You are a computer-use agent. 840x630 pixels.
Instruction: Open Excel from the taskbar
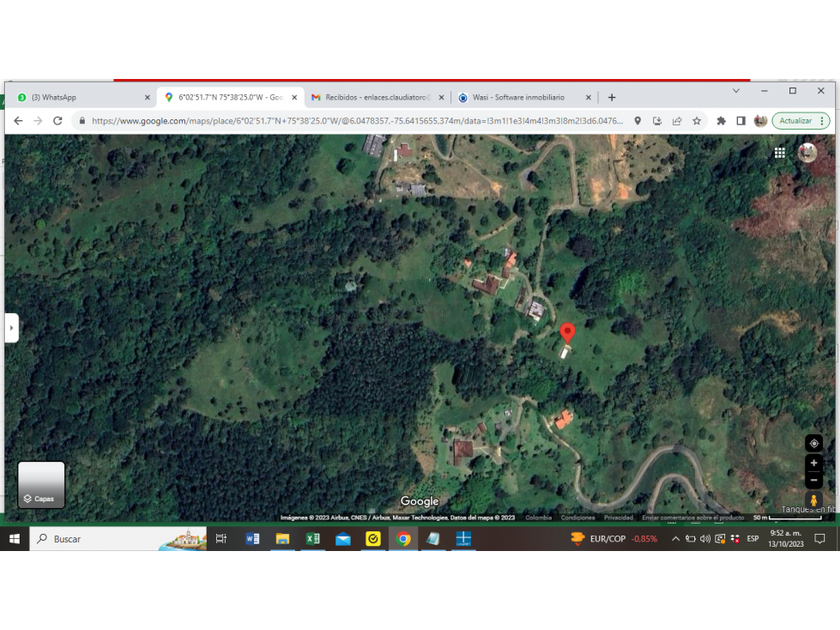(313, 539)
